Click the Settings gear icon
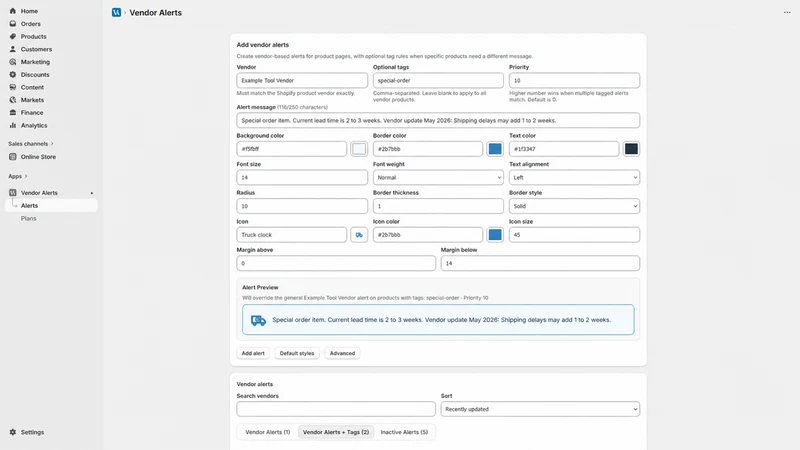The height and width of the screenshot is (450, 800). point(13,432)
